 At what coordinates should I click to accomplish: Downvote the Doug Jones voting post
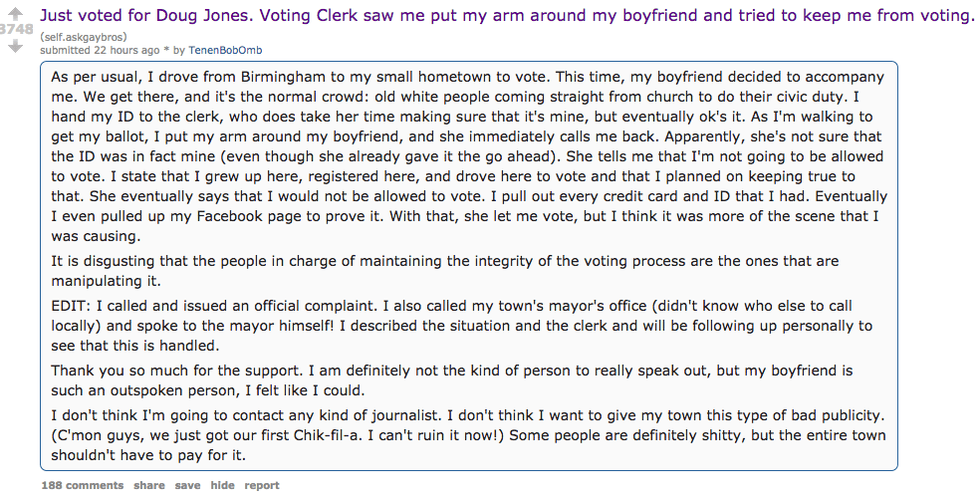click(15, 46)
